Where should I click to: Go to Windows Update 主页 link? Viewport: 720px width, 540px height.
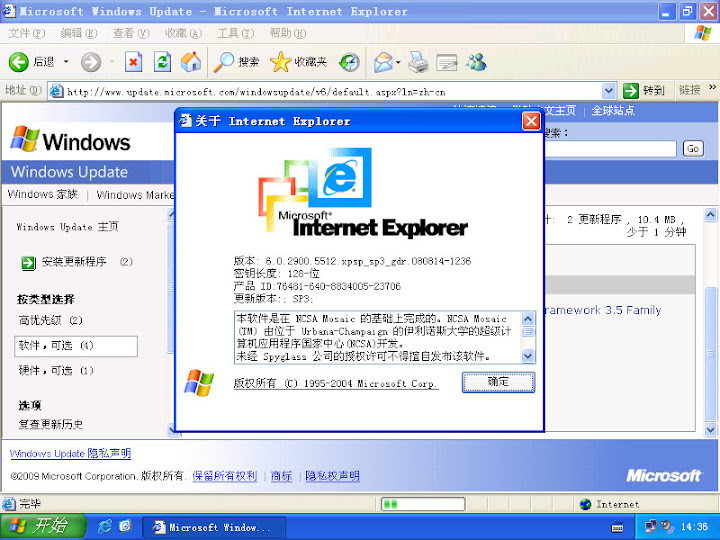(x=68, y=226)
